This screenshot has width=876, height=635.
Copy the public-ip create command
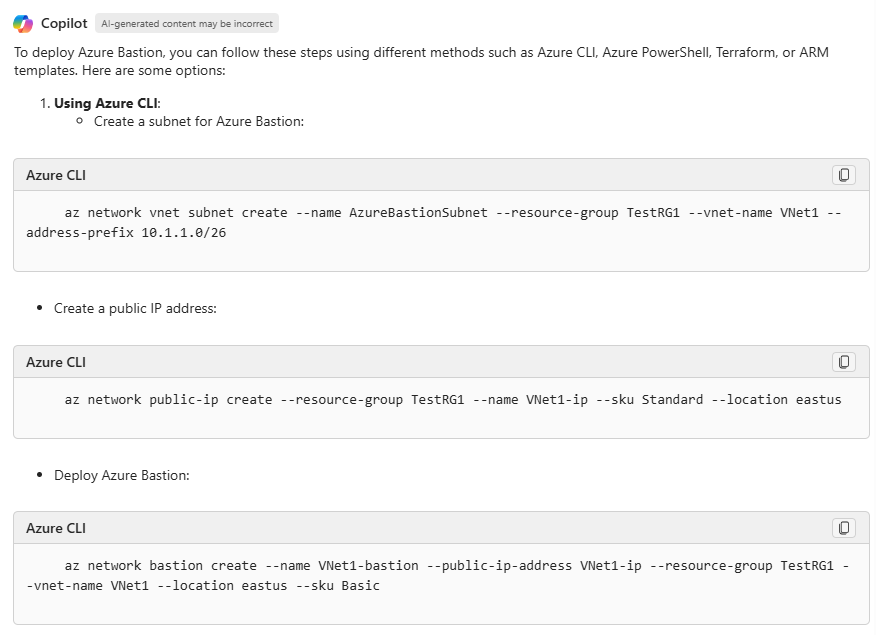[x=844, y=362]
